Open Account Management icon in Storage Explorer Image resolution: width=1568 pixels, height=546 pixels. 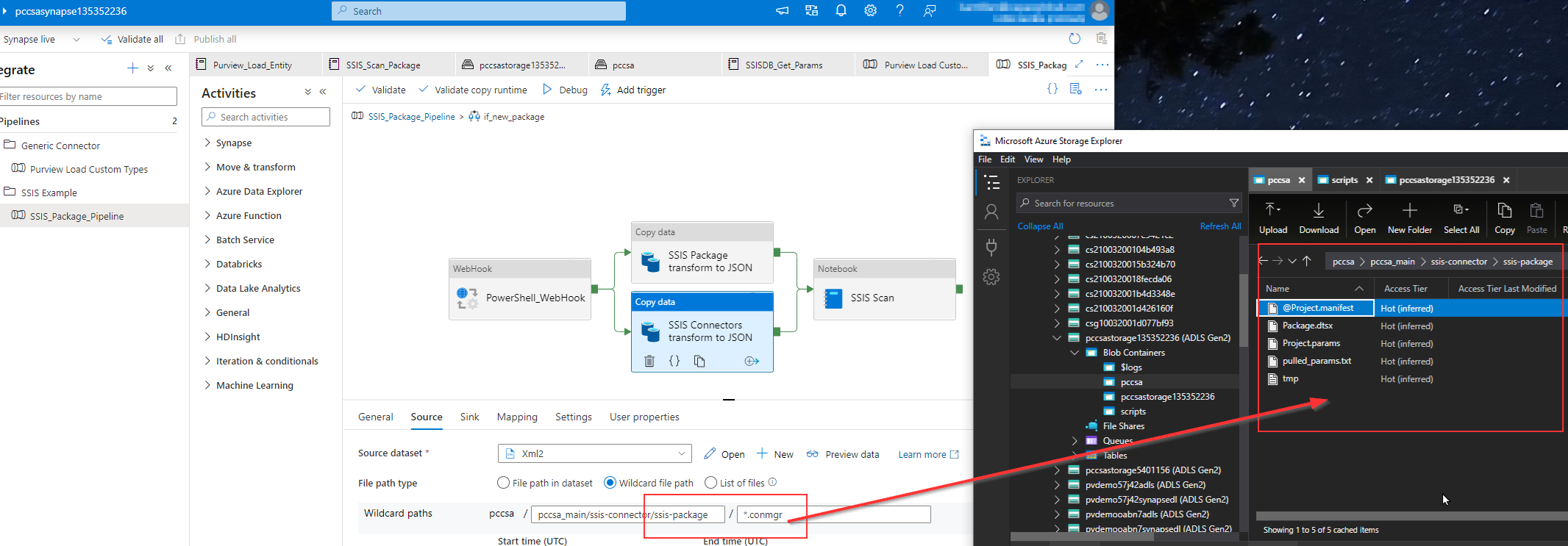coord(991,212)
